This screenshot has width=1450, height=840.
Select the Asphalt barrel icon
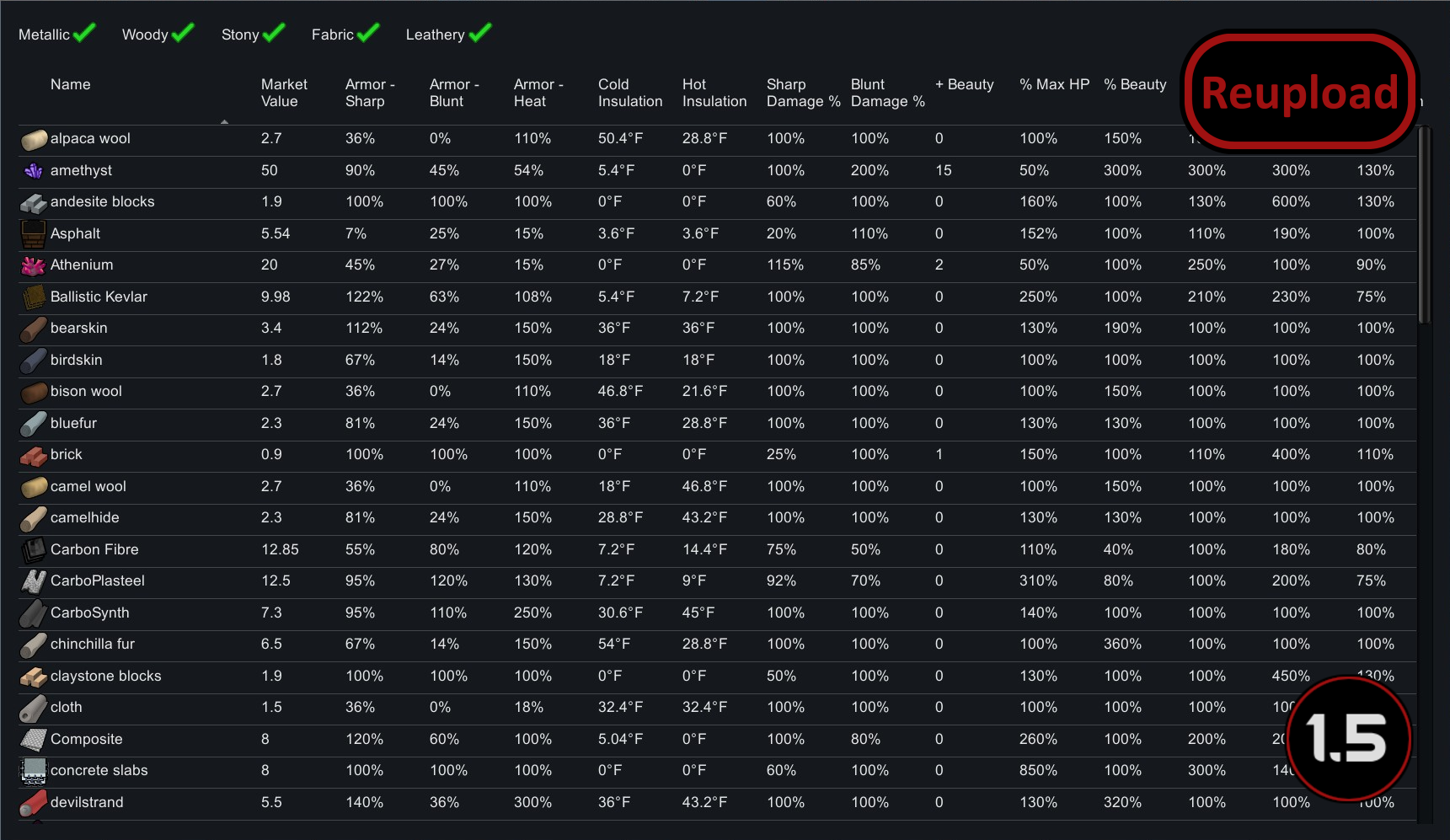pyautogui.click(x=33, y=233)
